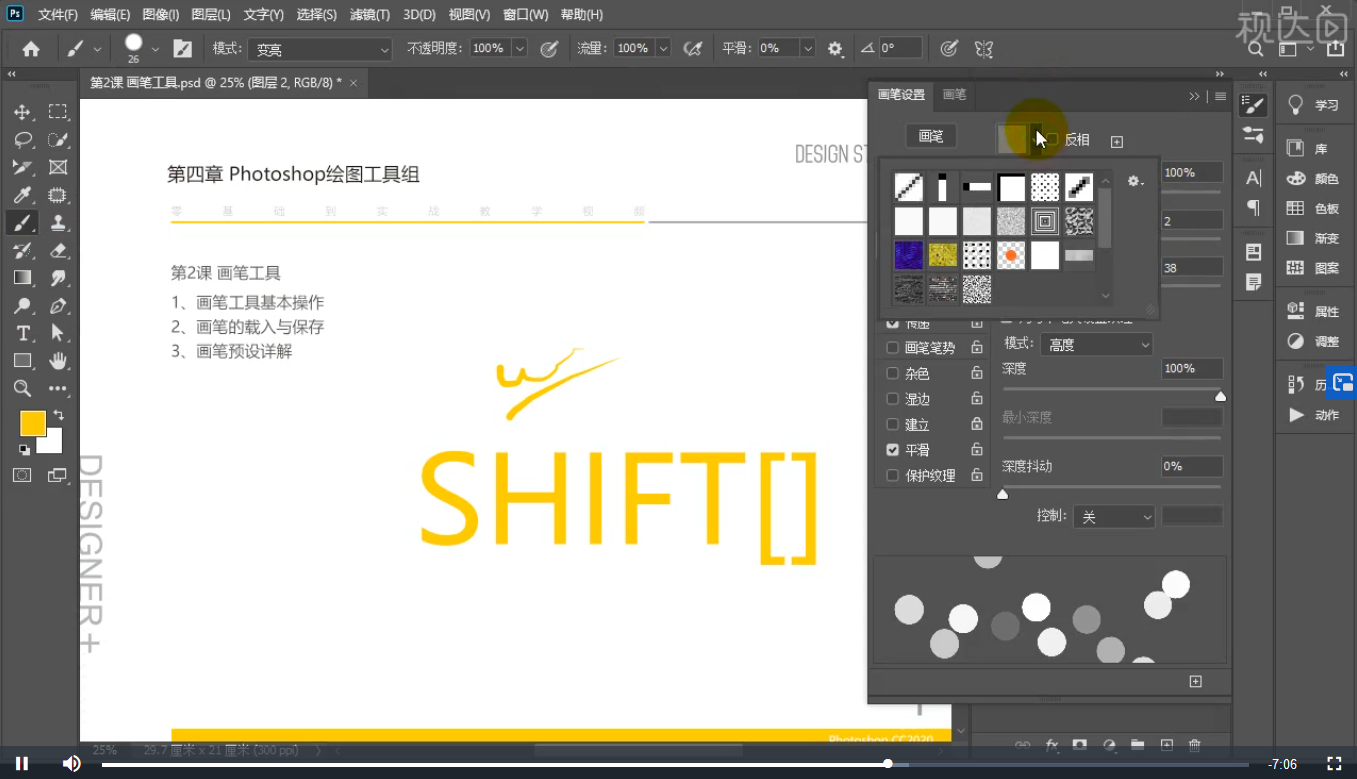Open the texture 模式 高度 dropdown

tap(1097, 344)
